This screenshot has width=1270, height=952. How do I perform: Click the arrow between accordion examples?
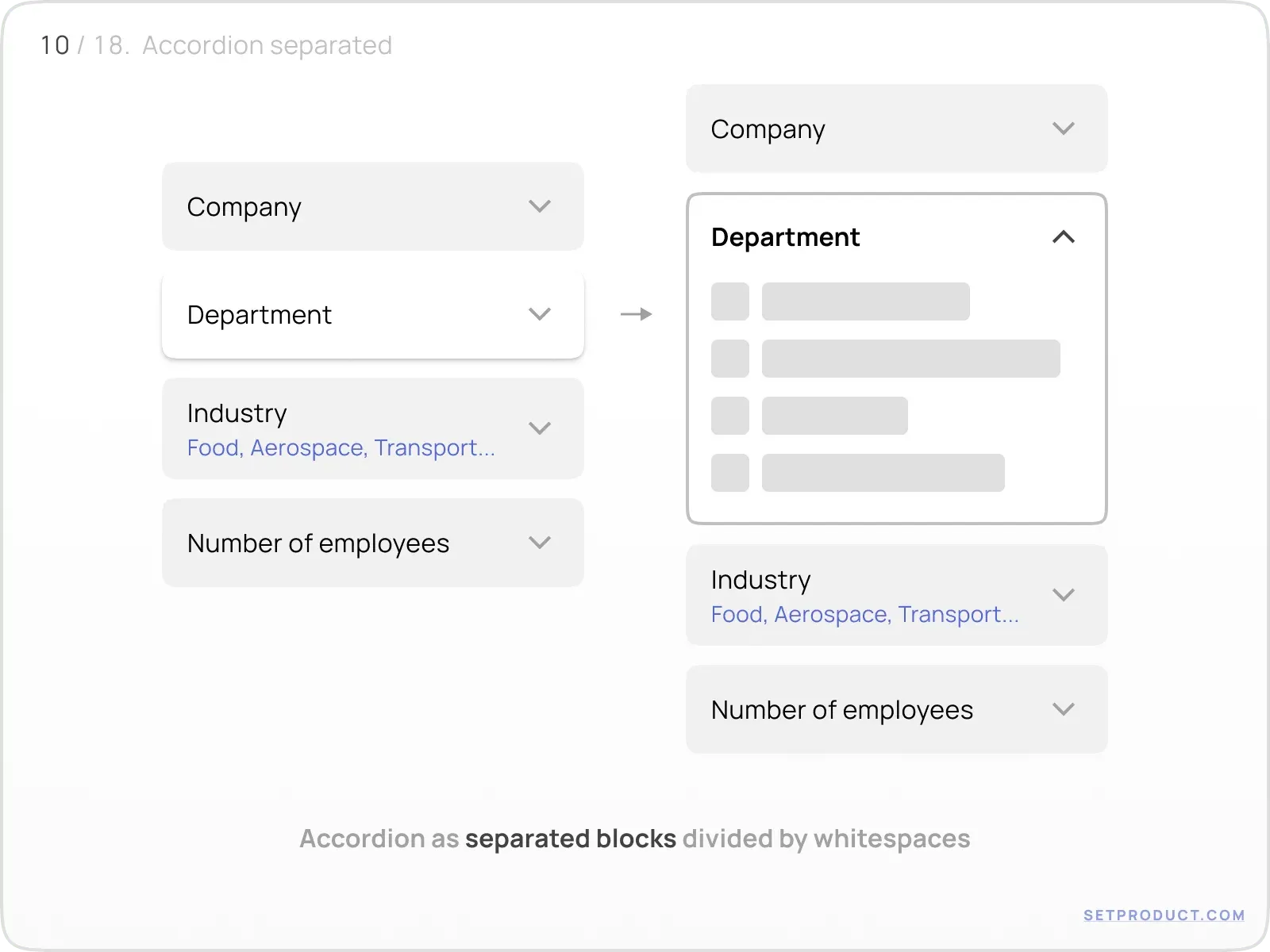pos(636,314)
